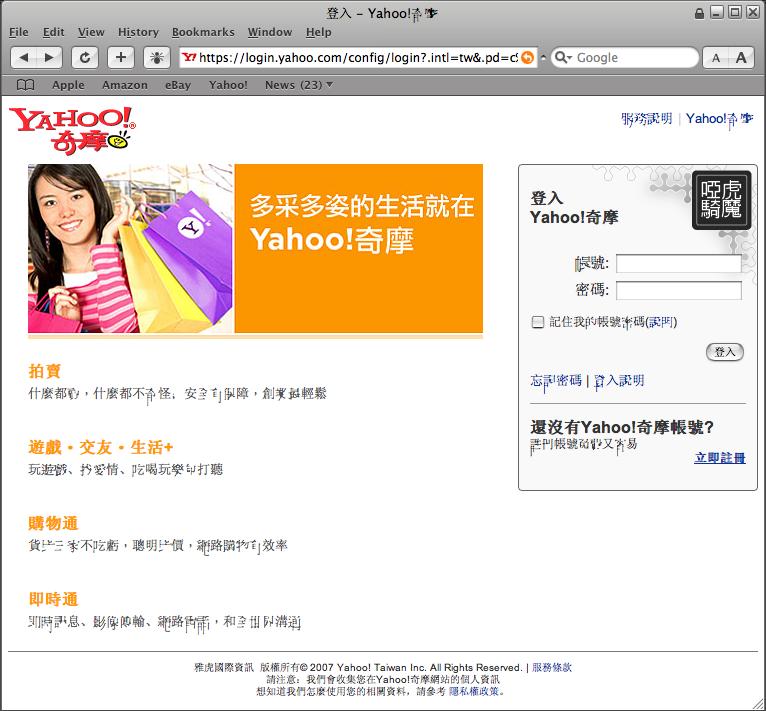Image resolution: width=766 pixels, height=711 pixels.
Task: Reload the current page
Action: pyautogui.click(x=86, y=58)
